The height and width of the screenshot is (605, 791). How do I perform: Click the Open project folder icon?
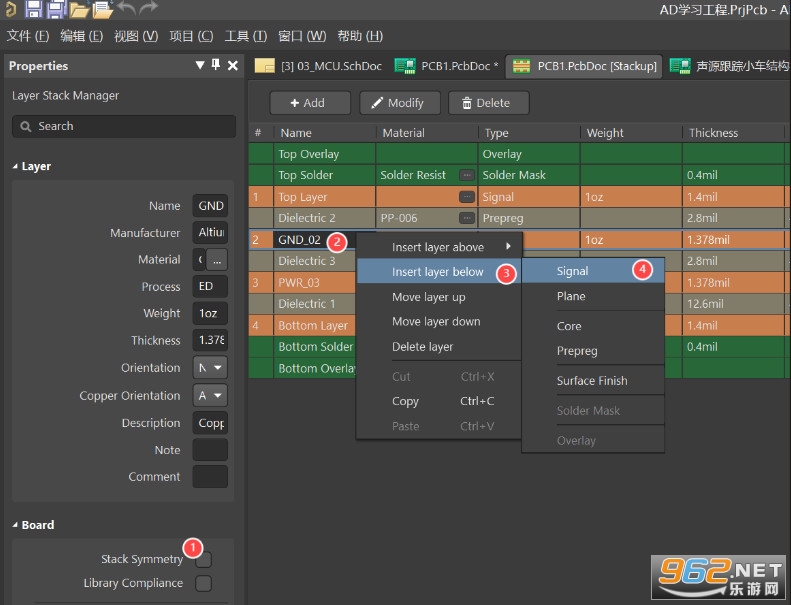pos(102,9)
